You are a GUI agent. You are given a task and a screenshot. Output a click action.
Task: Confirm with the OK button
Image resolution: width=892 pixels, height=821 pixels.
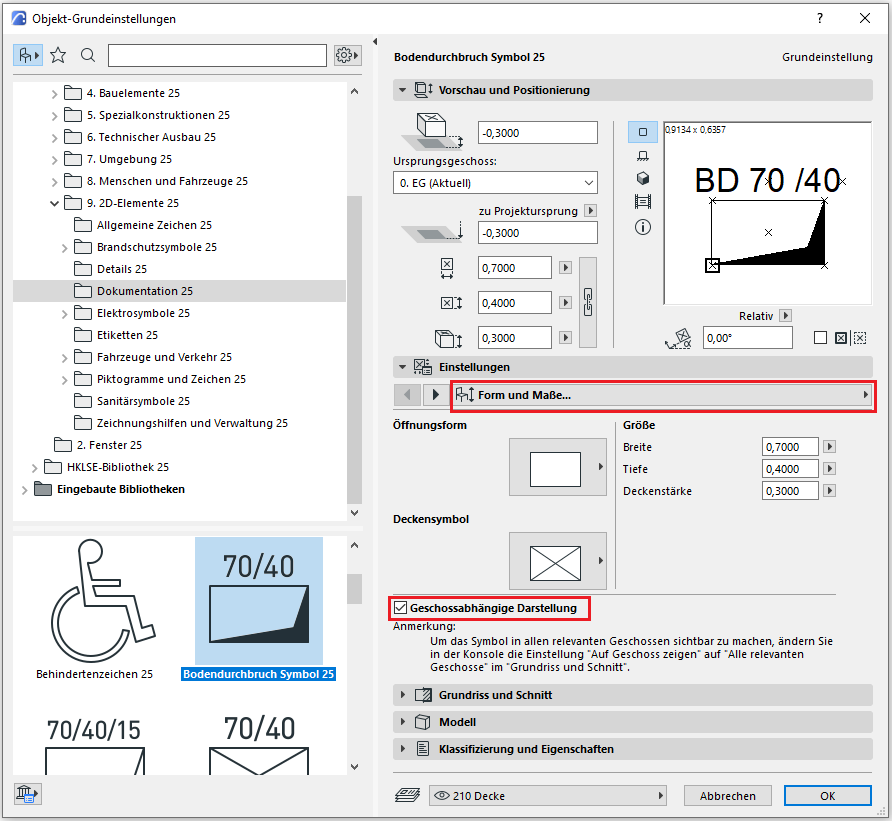tap(827, 796)
